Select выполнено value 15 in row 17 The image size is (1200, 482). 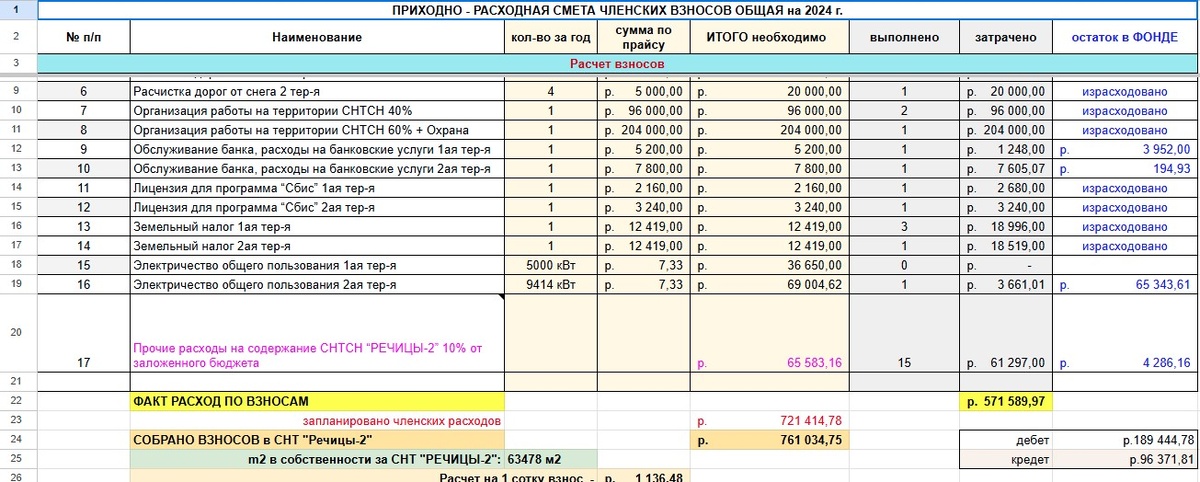point(904,333)
